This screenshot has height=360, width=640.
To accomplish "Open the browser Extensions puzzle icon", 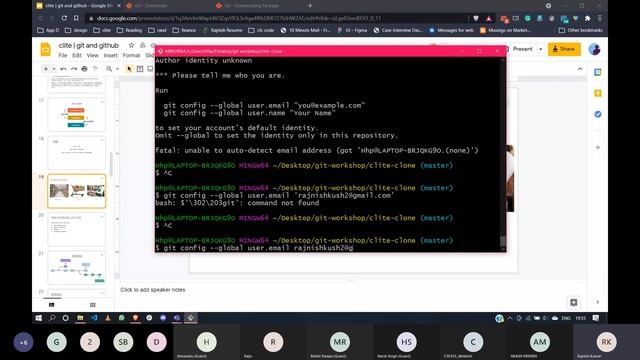I will tap(588, 18).
